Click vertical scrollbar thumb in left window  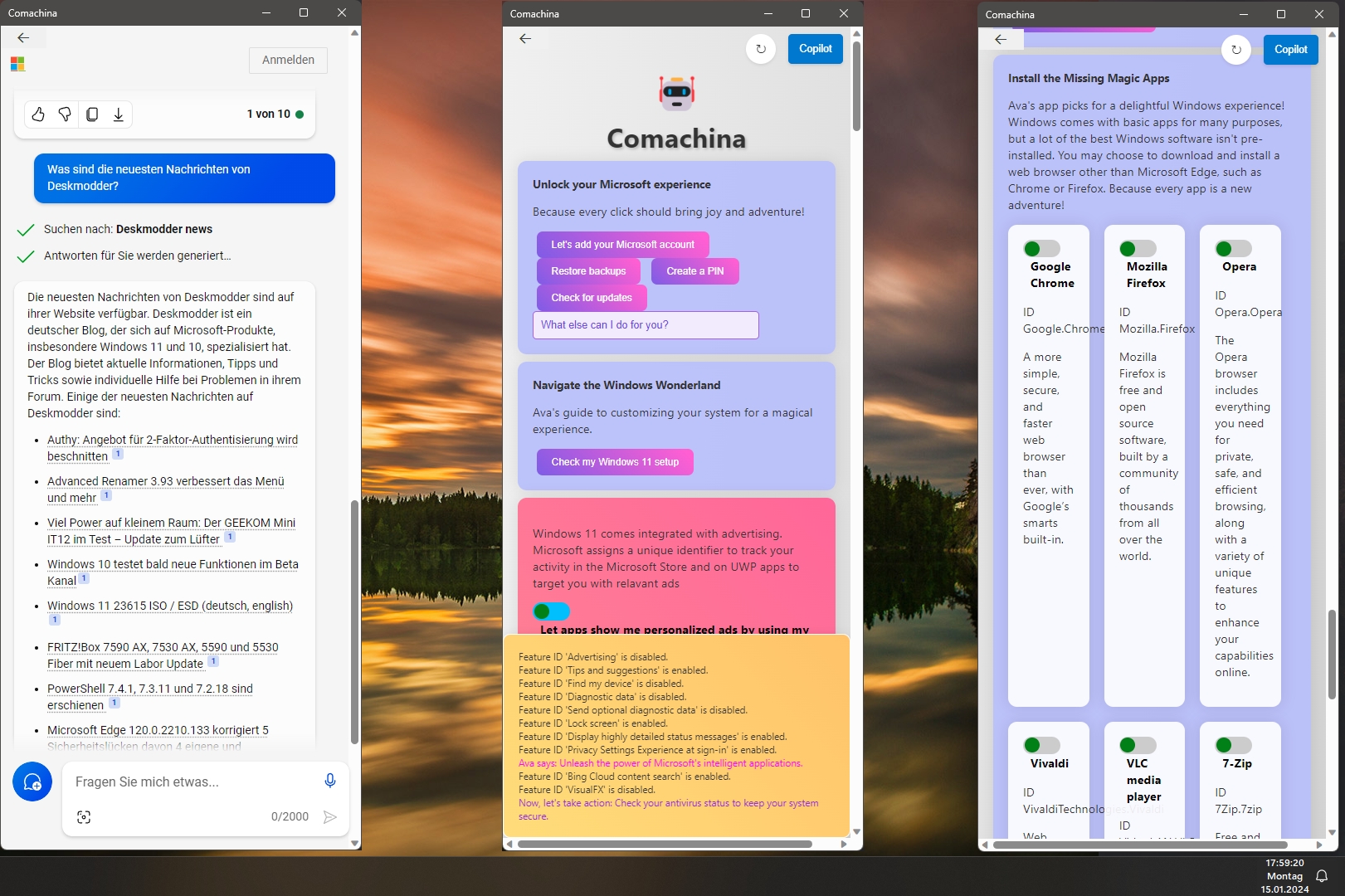tap(354, 622)
